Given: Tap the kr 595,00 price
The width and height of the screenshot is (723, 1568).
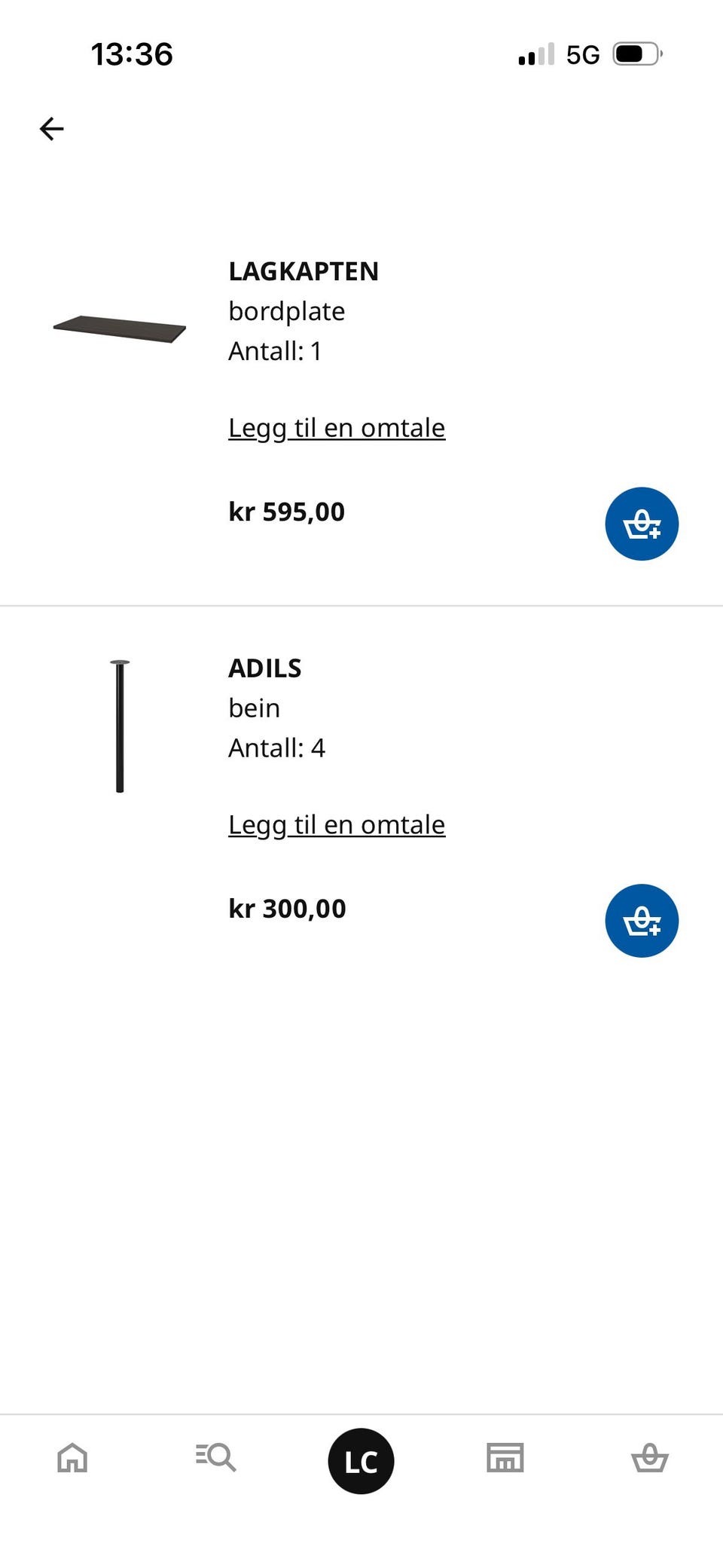Looking at the screenshot, I should click(287, 512).
